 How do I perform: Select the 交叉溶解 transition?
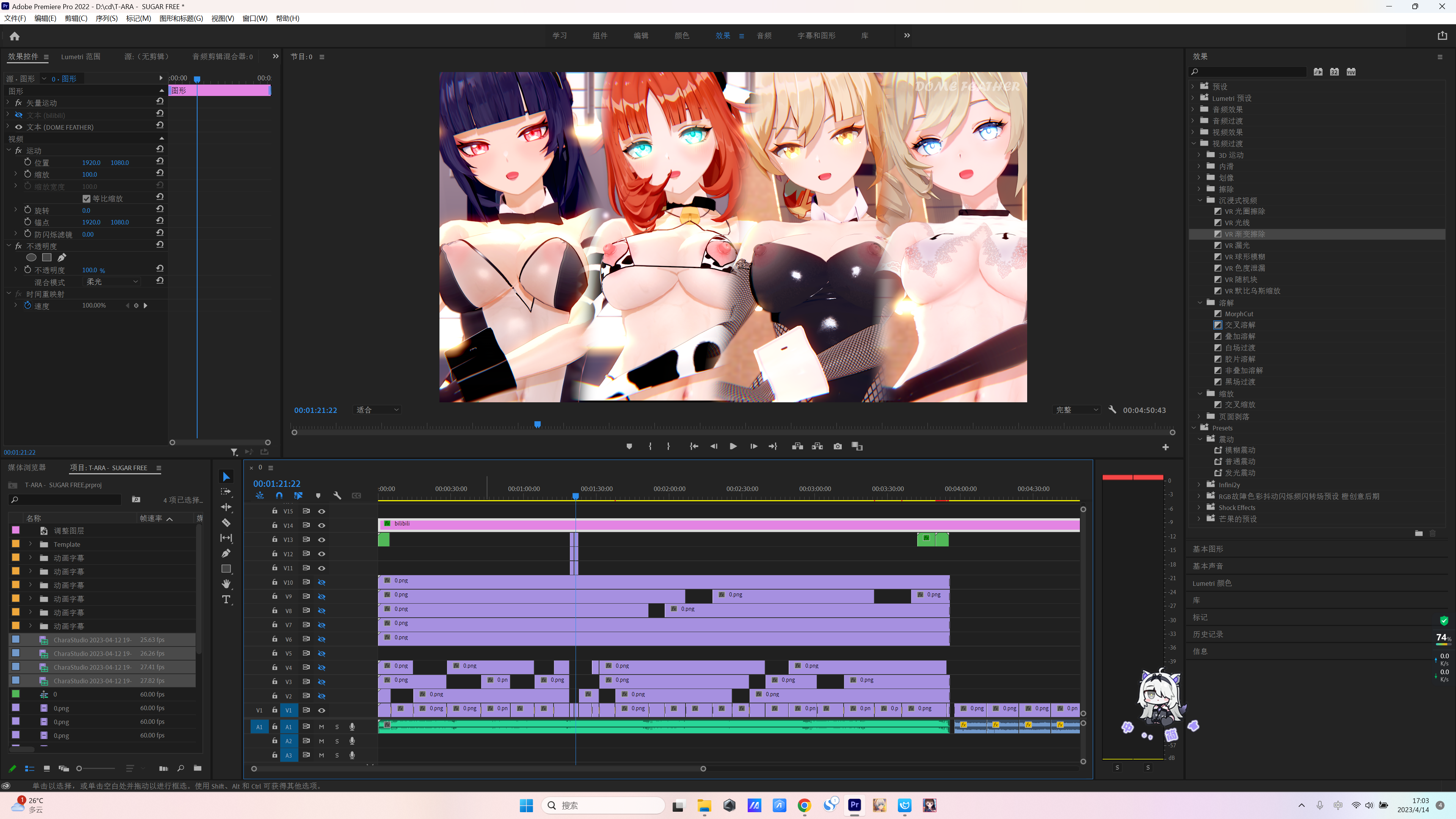point(1239,325)
